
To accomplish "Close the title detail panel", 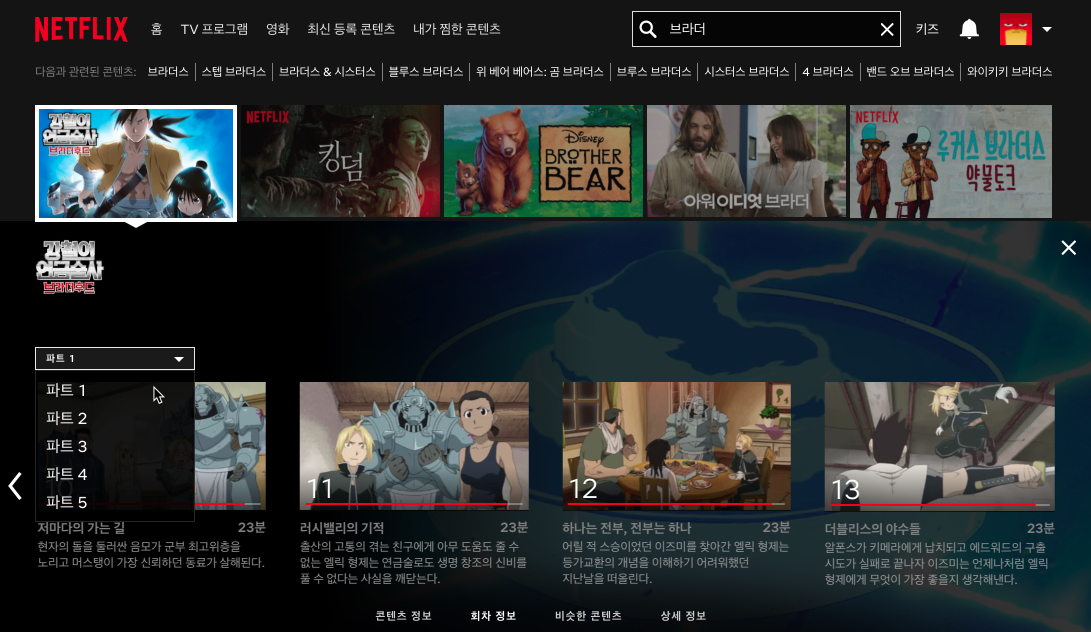I will 1069,248.
